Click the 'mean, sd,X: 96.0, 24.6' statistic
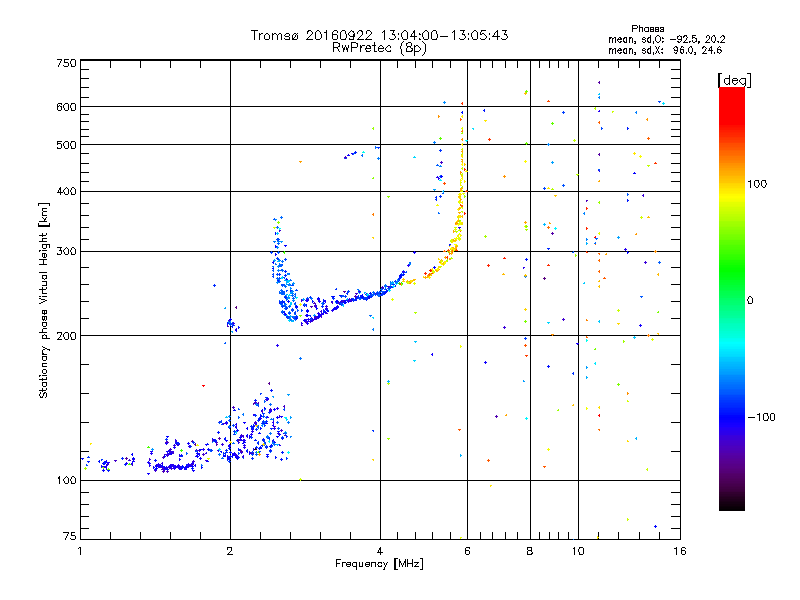 [665, 50]
